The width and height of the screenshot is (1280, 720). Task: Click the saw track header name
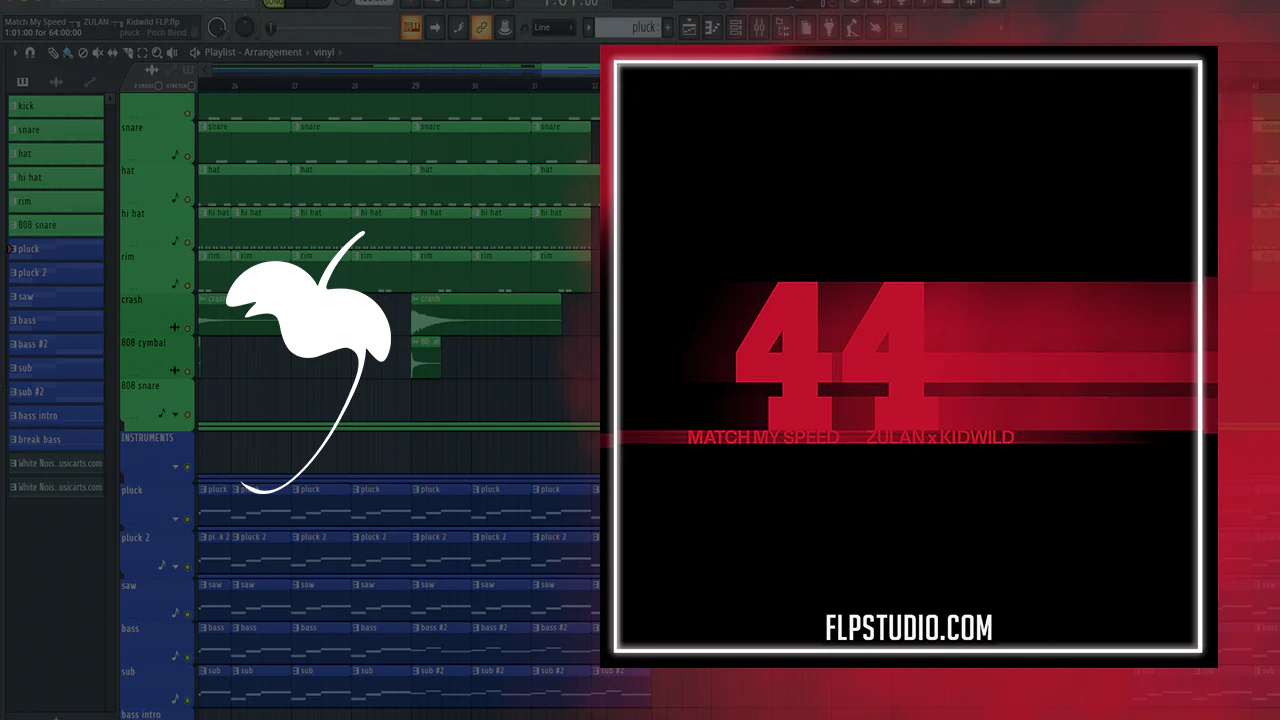coord(129,586)
